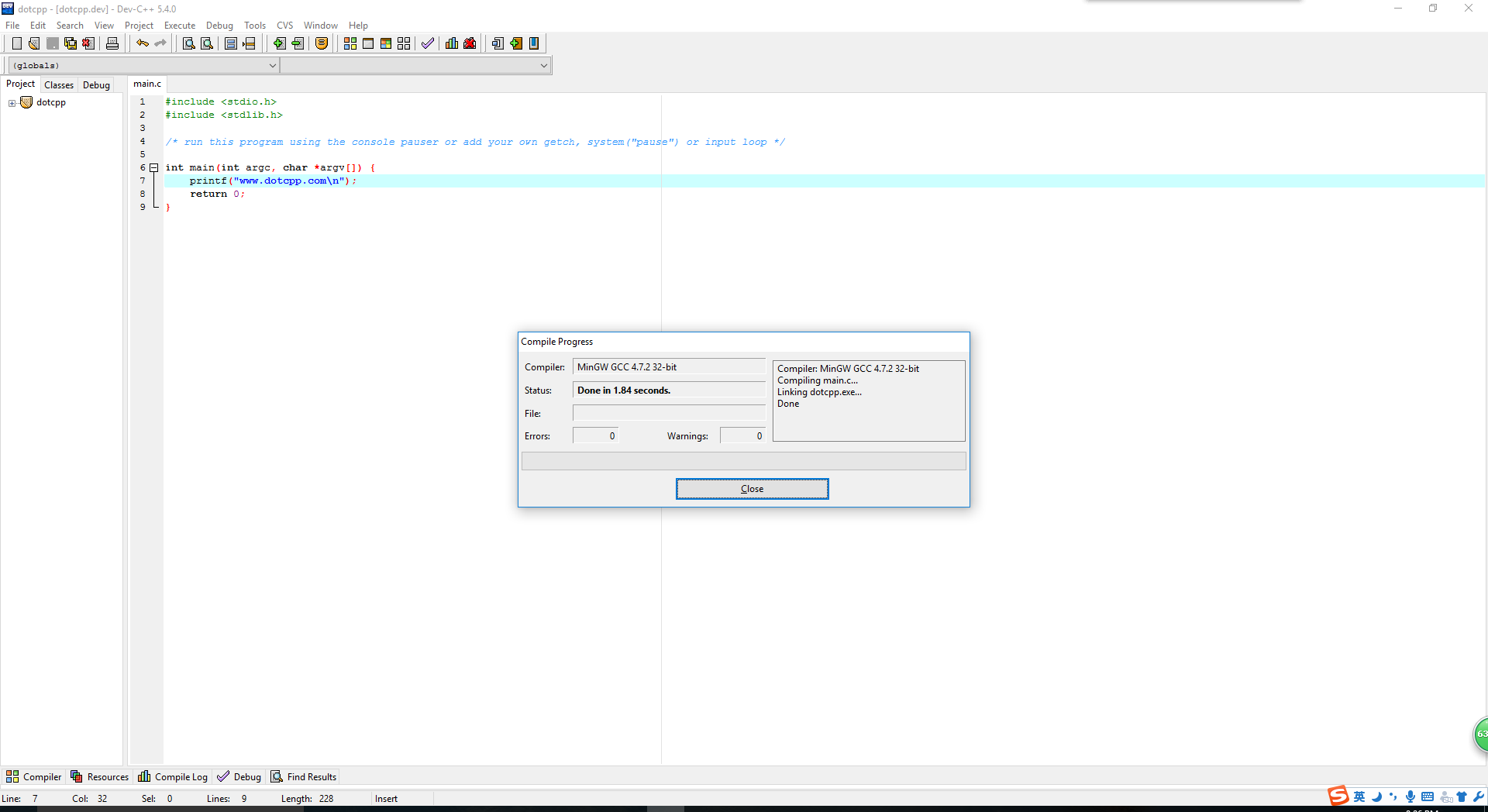This screenshot has width=1488, height=812.
Task: Click the New file toolbar icon
Action: point(16,43)
